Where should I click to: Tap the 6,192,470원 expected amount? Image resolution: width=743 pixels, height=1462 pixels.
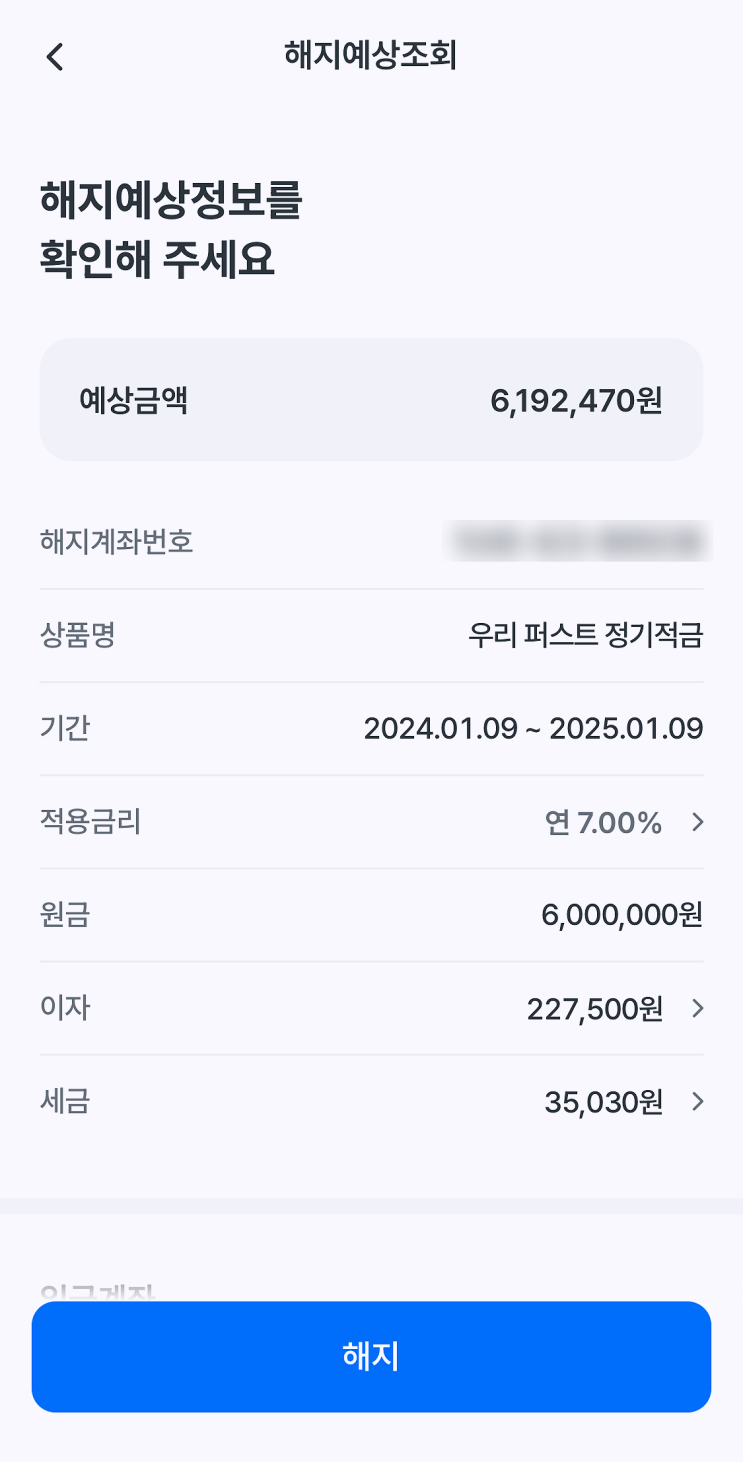point(576,400)
